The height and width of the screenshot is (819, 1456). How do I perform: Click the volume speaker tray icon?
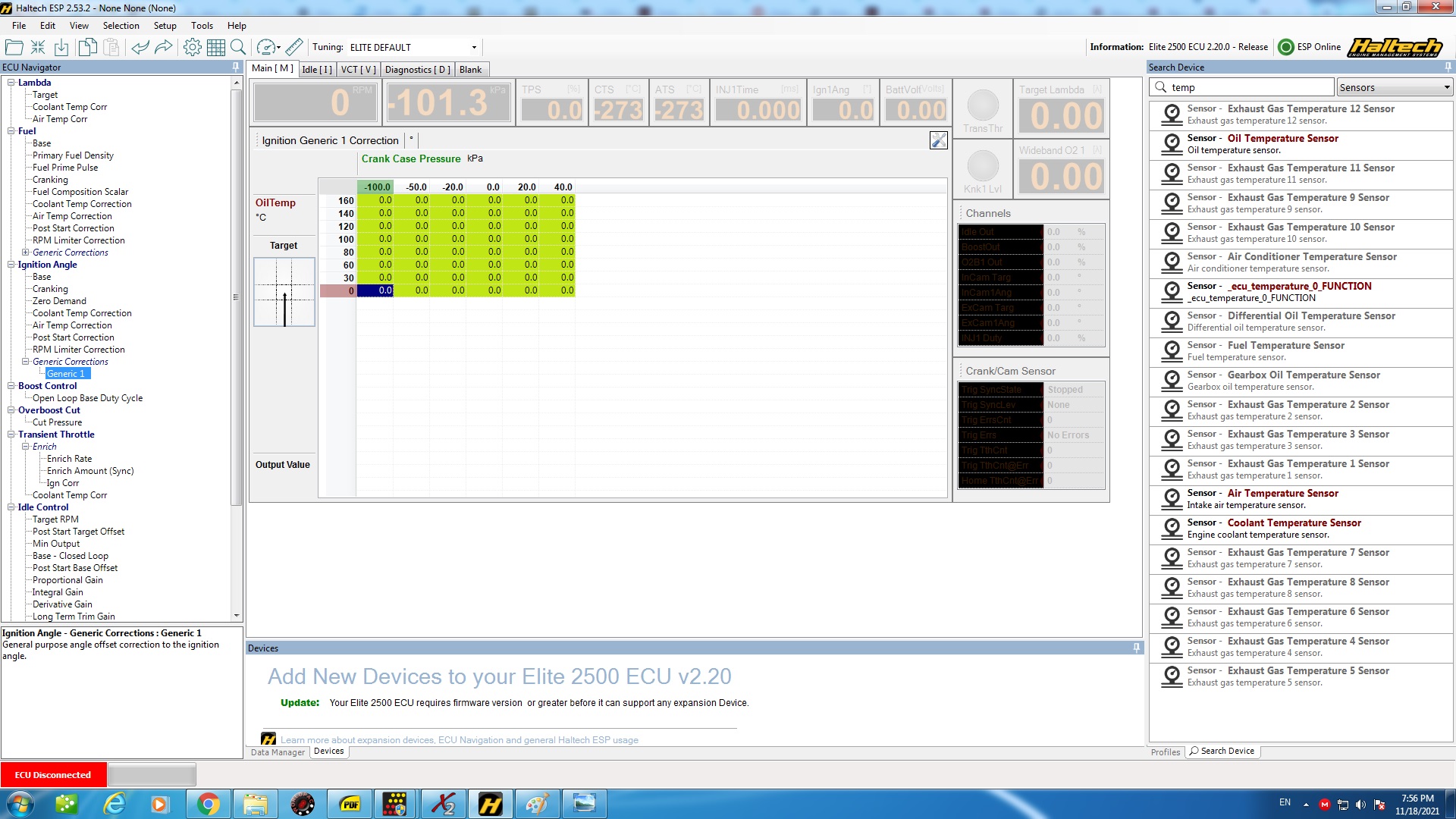pos(1360,805)
